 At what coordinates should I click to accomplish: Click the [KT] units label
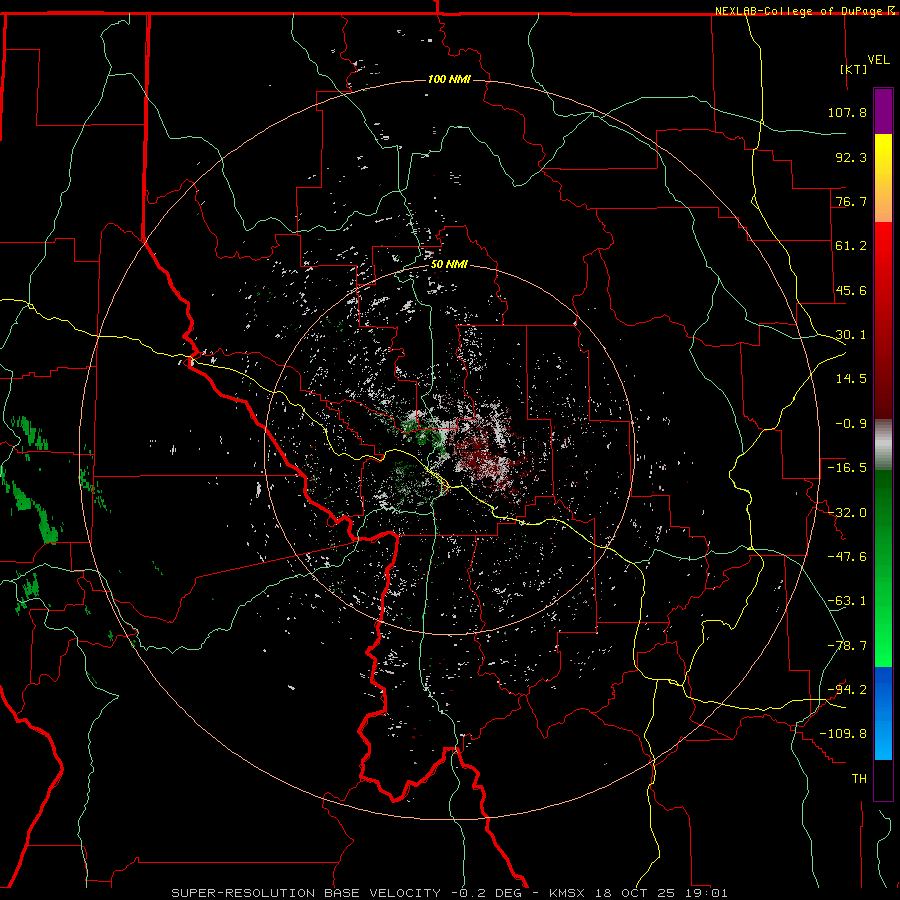(854, 69)
